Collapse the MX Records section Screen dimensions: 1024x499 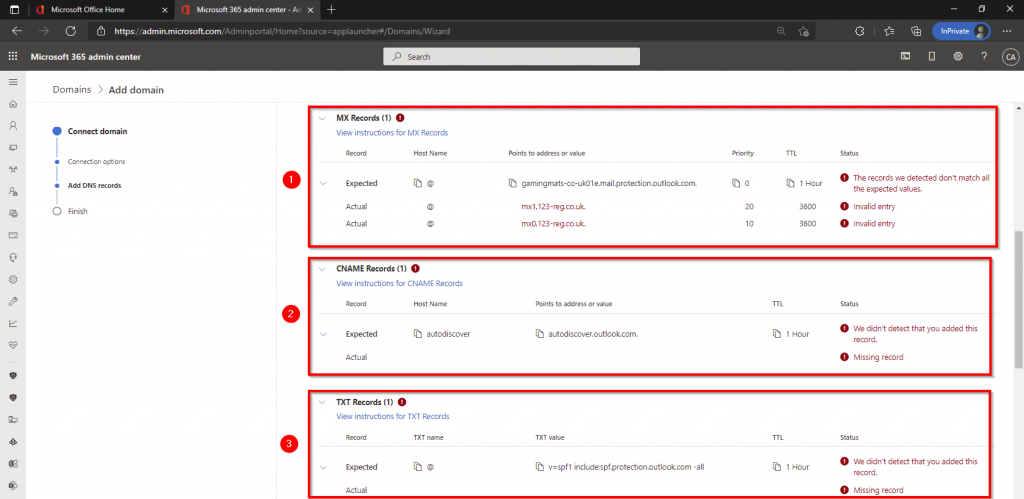click(321, 119)
